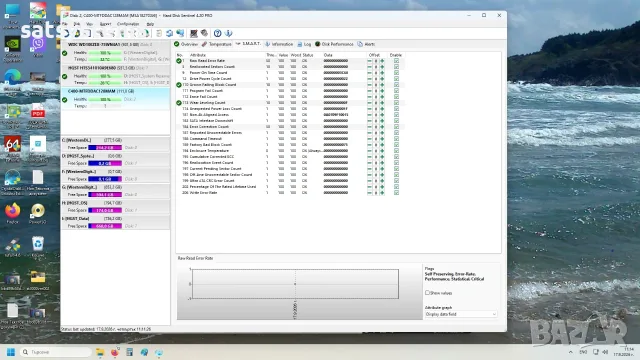Toggle Enable checkbox for Reallocated Sectors Count

click(x=396, y=67)
